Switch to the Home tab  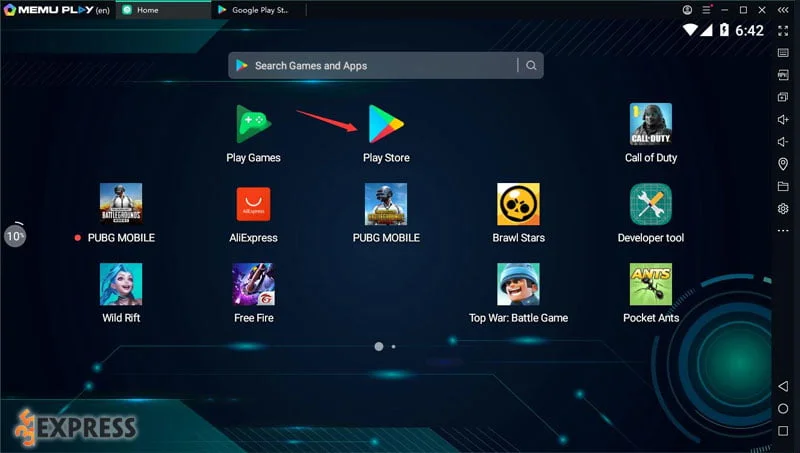pos(163,10)
